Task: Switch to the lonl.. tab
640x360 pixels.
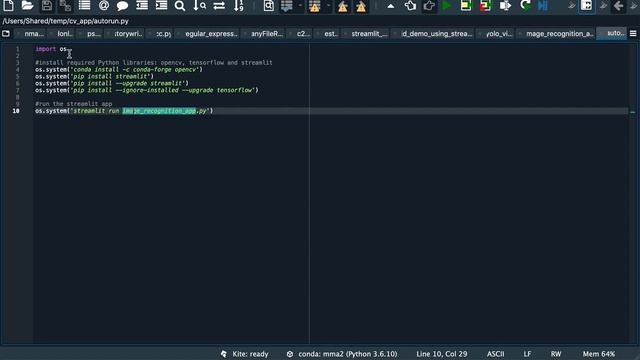Action: pos(64,33)
